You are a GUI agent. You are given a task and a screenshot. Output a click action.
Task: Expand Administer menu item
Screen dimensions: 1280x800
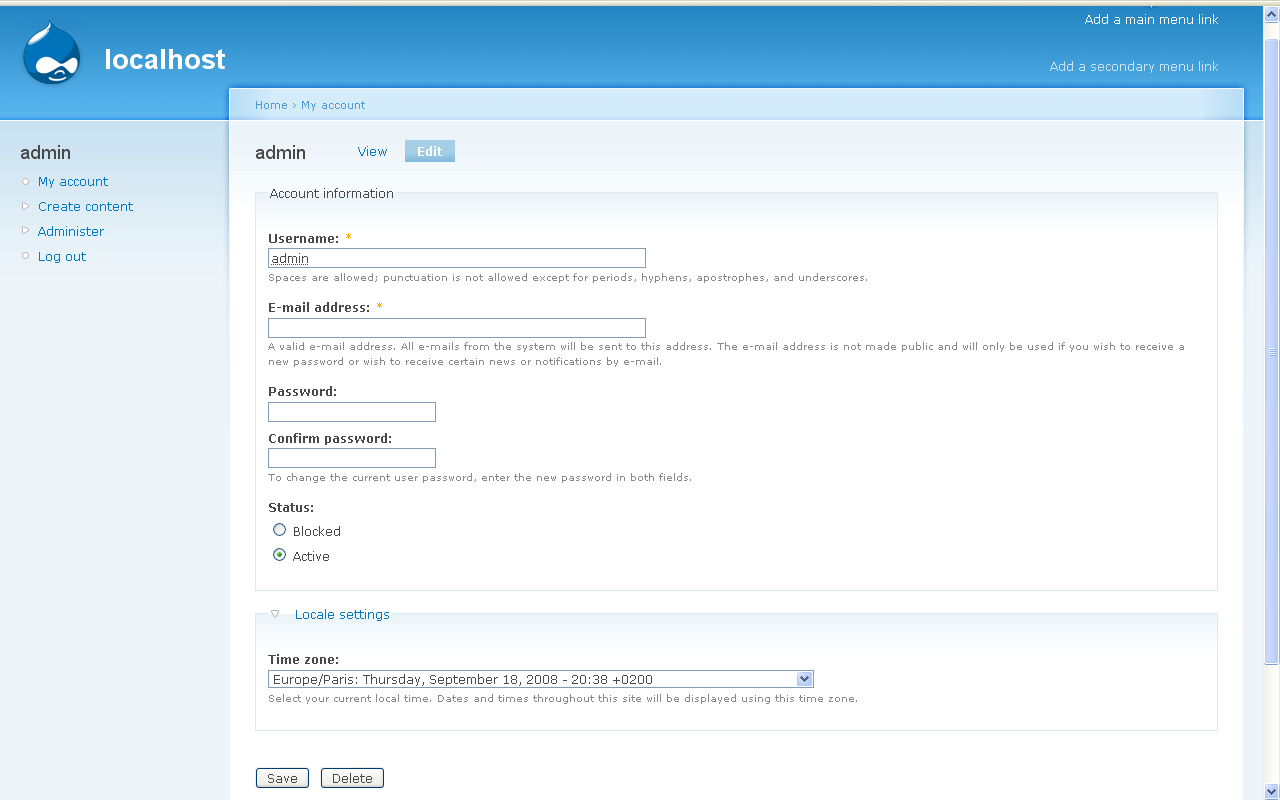click(71, 231)
